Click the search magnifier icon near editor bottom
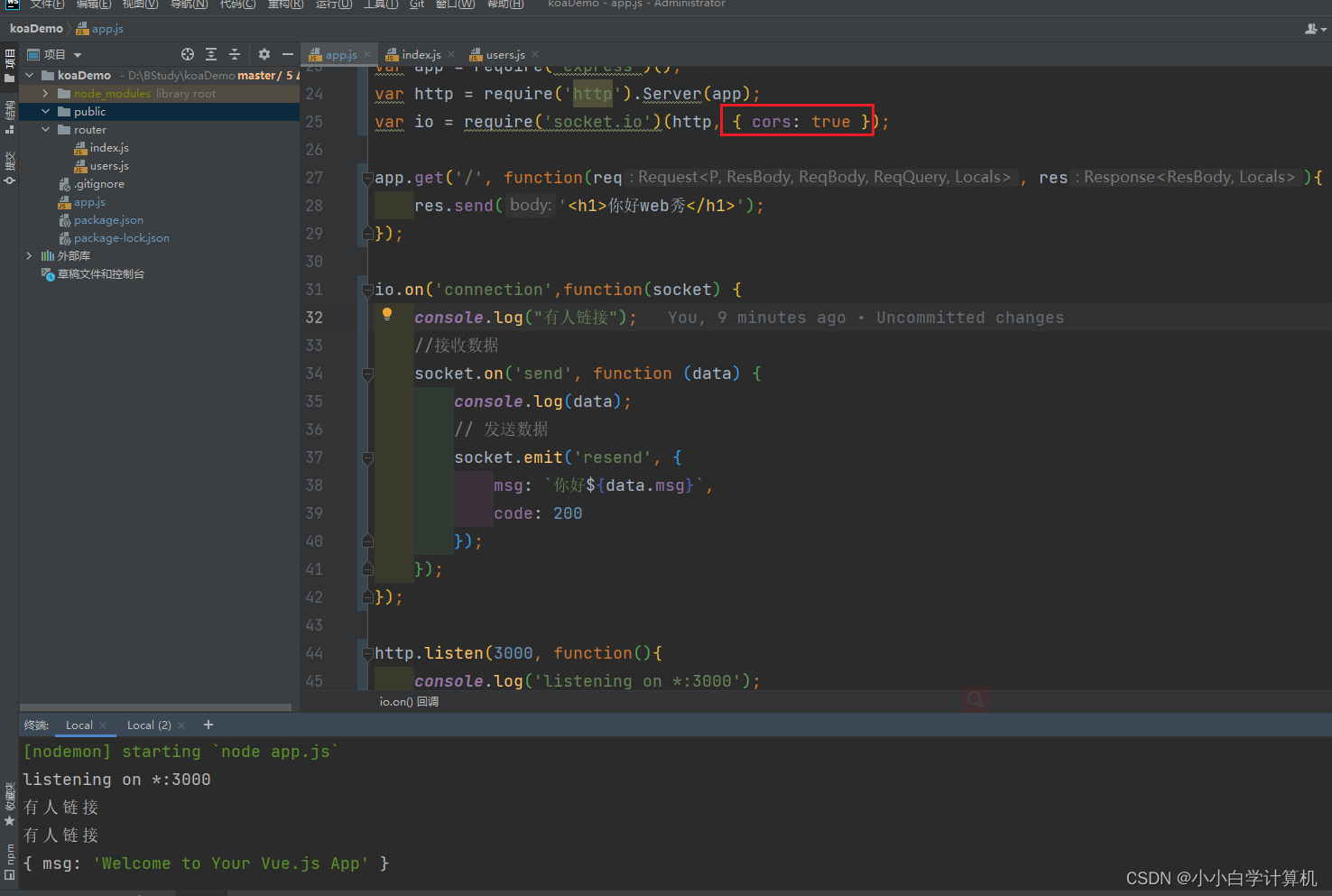The image size is (1332, 896). (x=976, y=699)
